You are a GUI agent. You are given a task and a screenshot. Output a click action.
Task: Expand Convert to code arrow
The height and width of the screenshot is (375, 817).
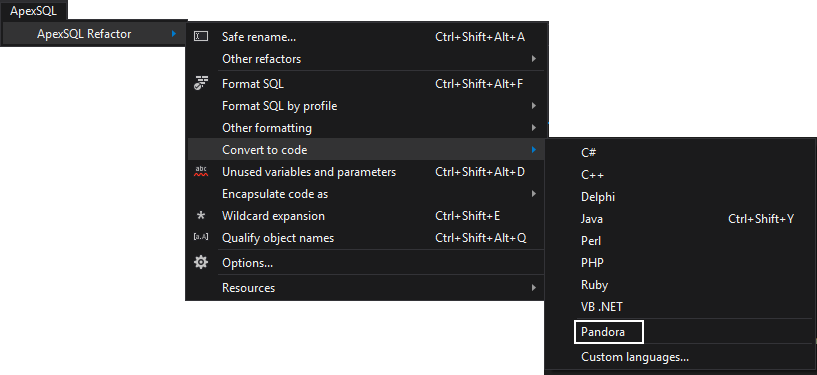534,150
